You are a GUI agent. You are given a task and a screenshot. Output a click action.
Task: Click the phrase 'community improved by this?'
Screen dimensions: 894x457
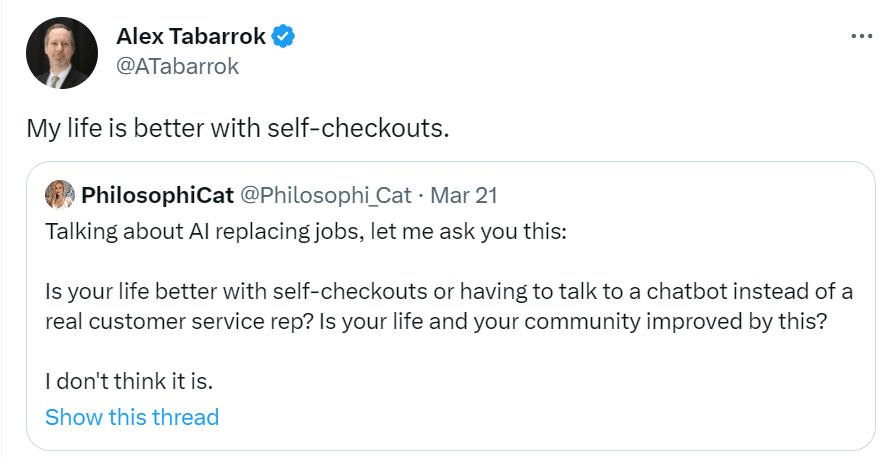[676, 322]
